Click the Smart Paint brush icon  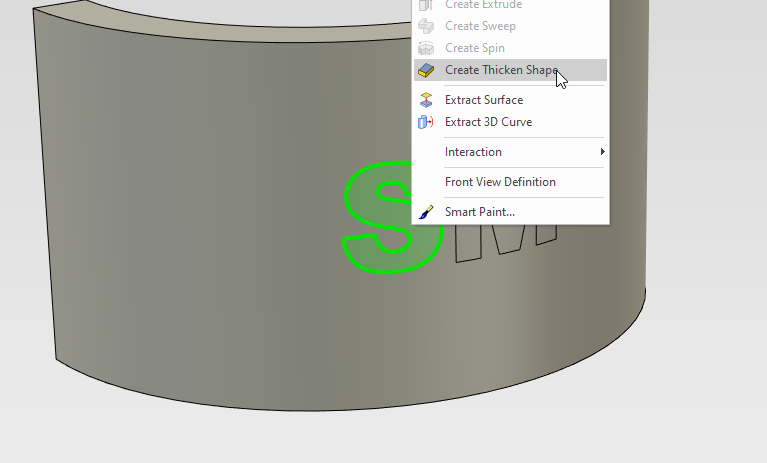pyautogui.click(x=426, y=212)
